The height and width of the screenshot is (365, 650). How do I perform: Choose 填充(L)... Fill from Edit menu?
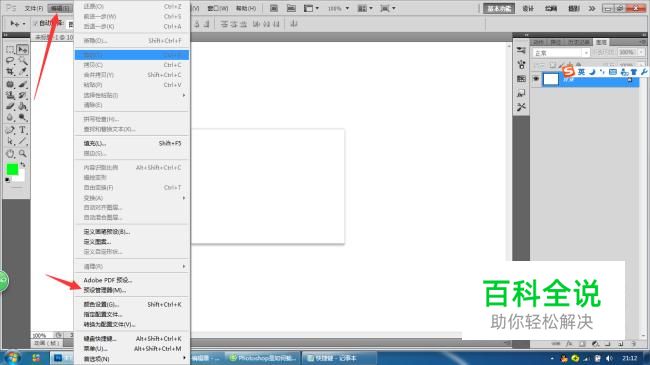coord(131,144)
